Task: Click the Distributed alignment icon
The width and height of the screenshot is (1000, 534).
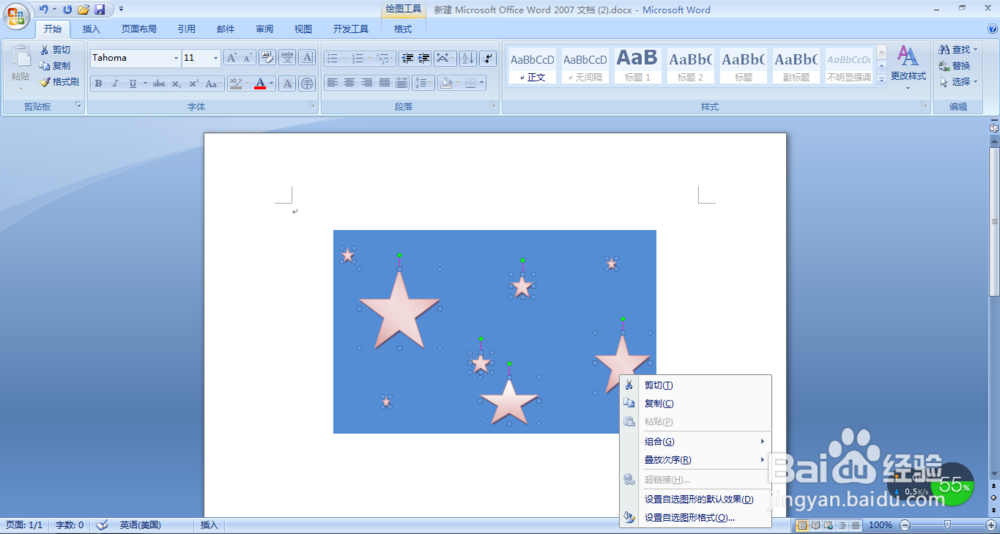Action: point(401,82)
